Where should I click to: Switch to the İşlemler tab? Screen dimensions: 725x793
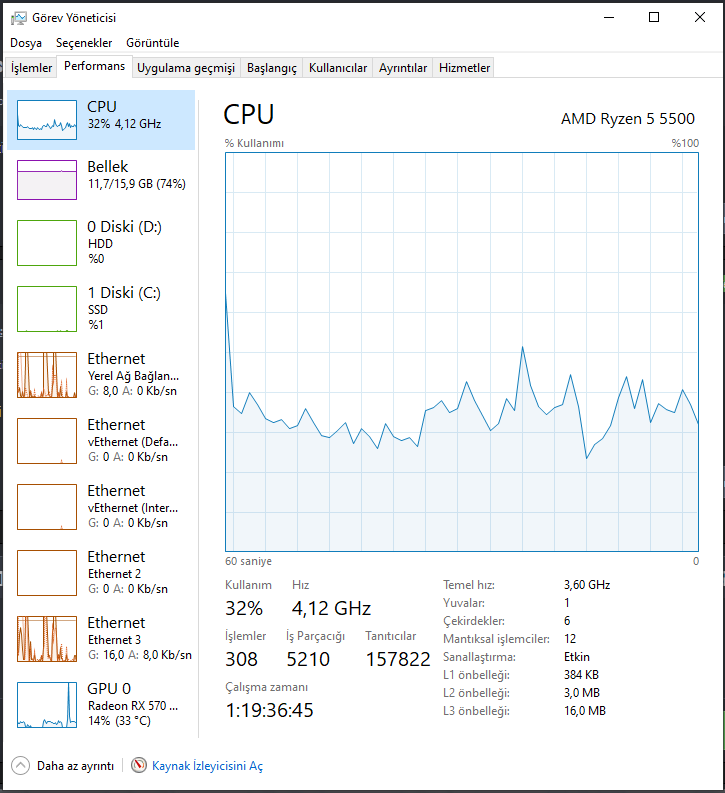click(x=31, y=68)
